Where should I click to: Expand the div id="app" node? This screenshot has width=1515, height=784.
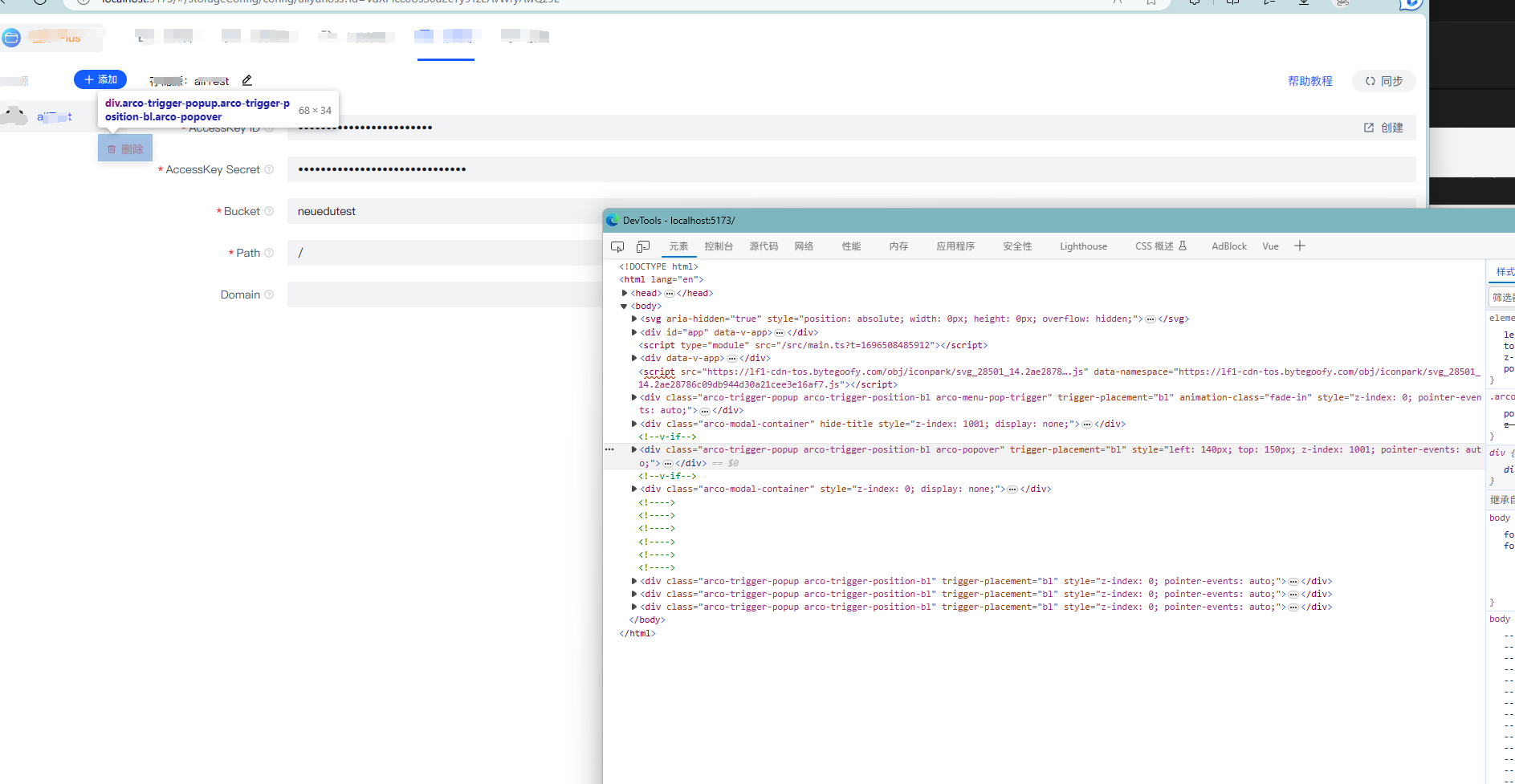click(x=634, y=332)
